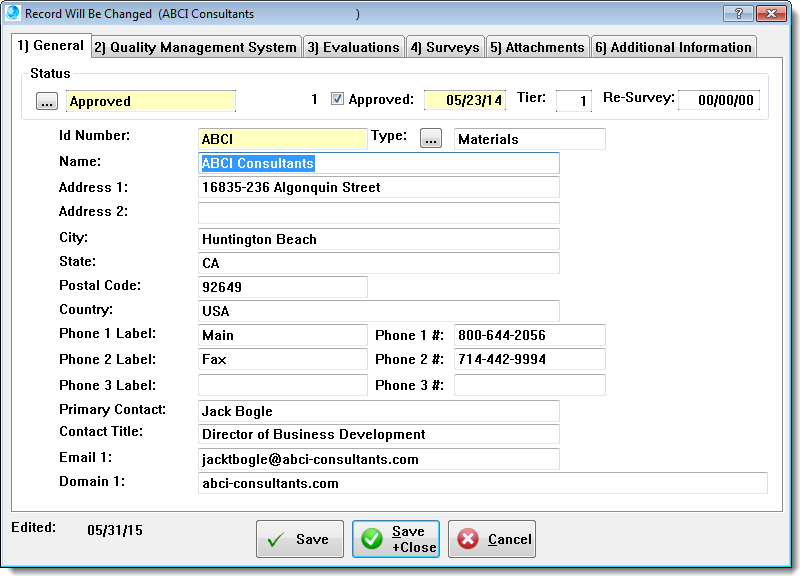Open the Type lookup ellipsis button

point(431,139)
